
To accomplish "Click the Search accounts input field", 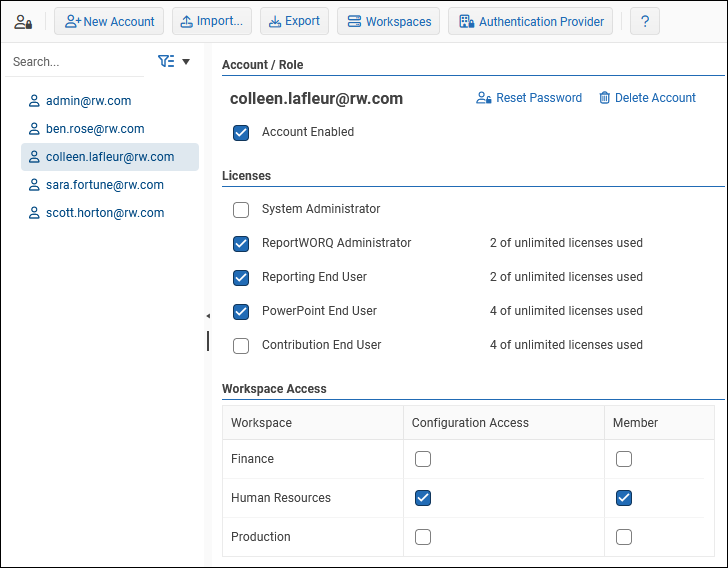I will point(75,62).
